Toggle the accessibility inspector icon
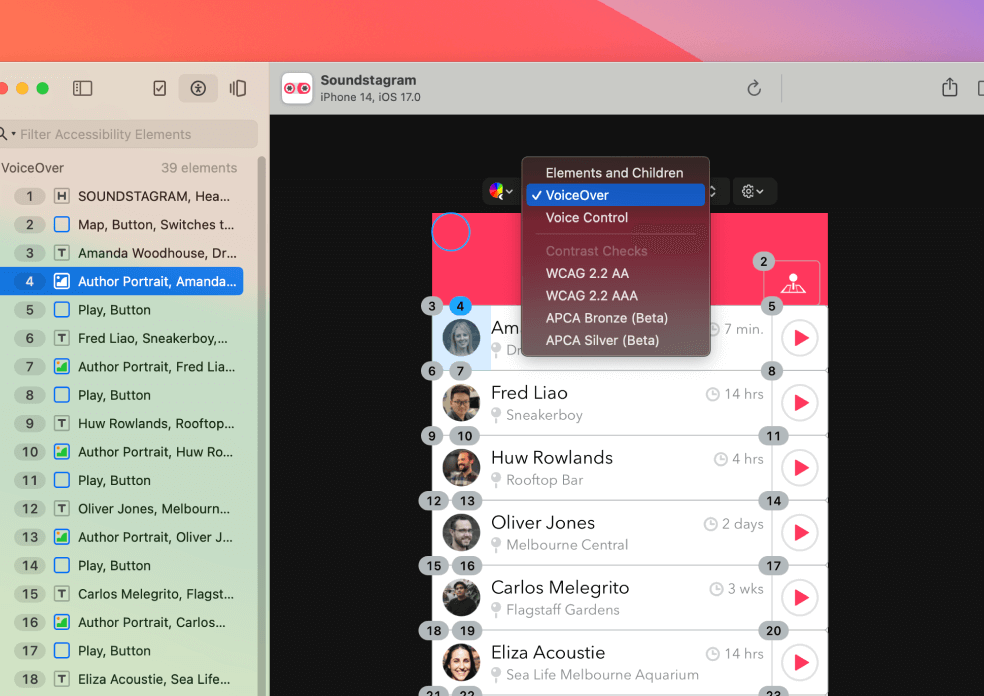Viewport: 984px width, 696px height. (x=198, y=88)
